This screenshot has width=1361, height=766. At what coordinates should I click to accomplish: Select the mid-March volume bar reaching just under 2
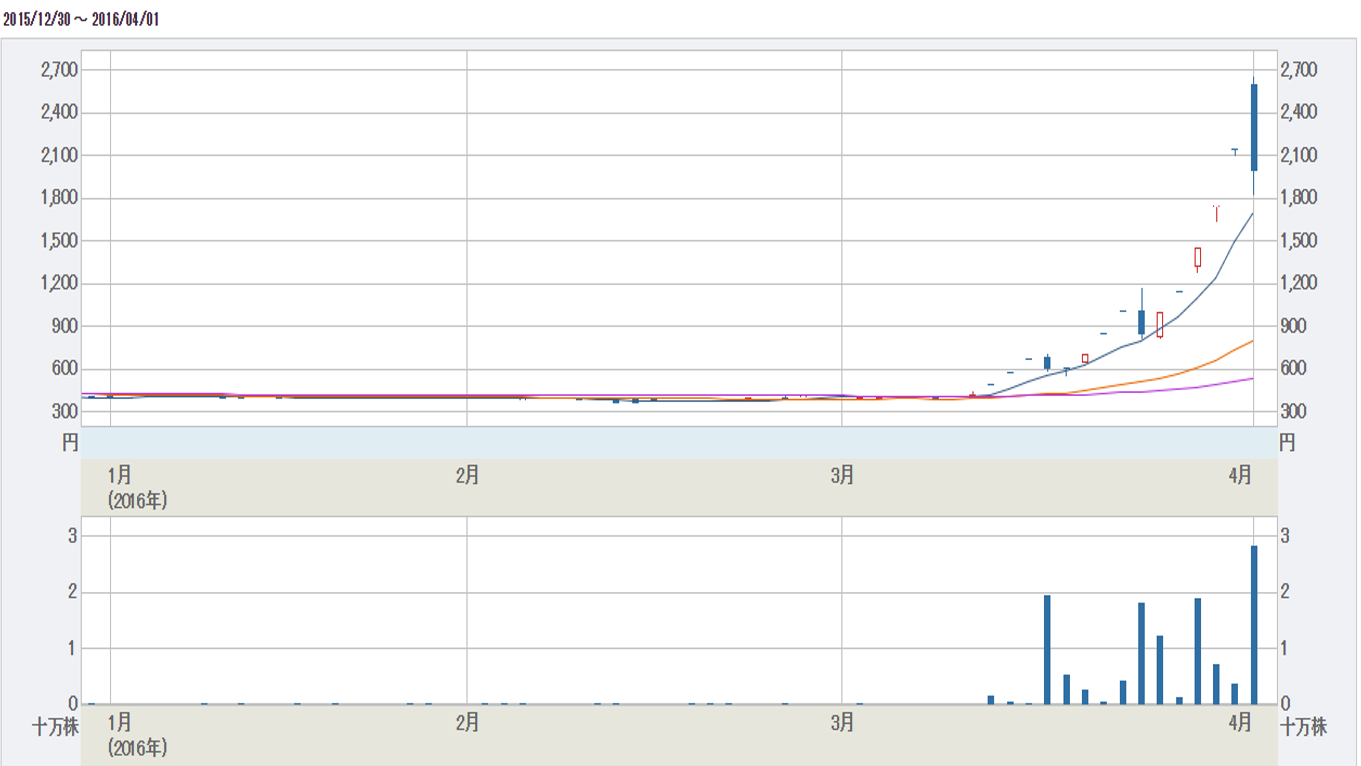[1047, 650]
